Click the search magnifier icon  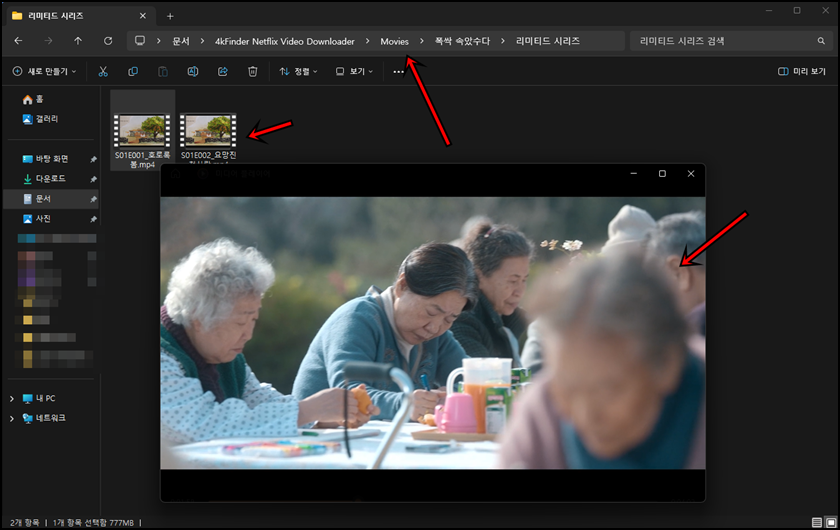[x=821, y=41]
